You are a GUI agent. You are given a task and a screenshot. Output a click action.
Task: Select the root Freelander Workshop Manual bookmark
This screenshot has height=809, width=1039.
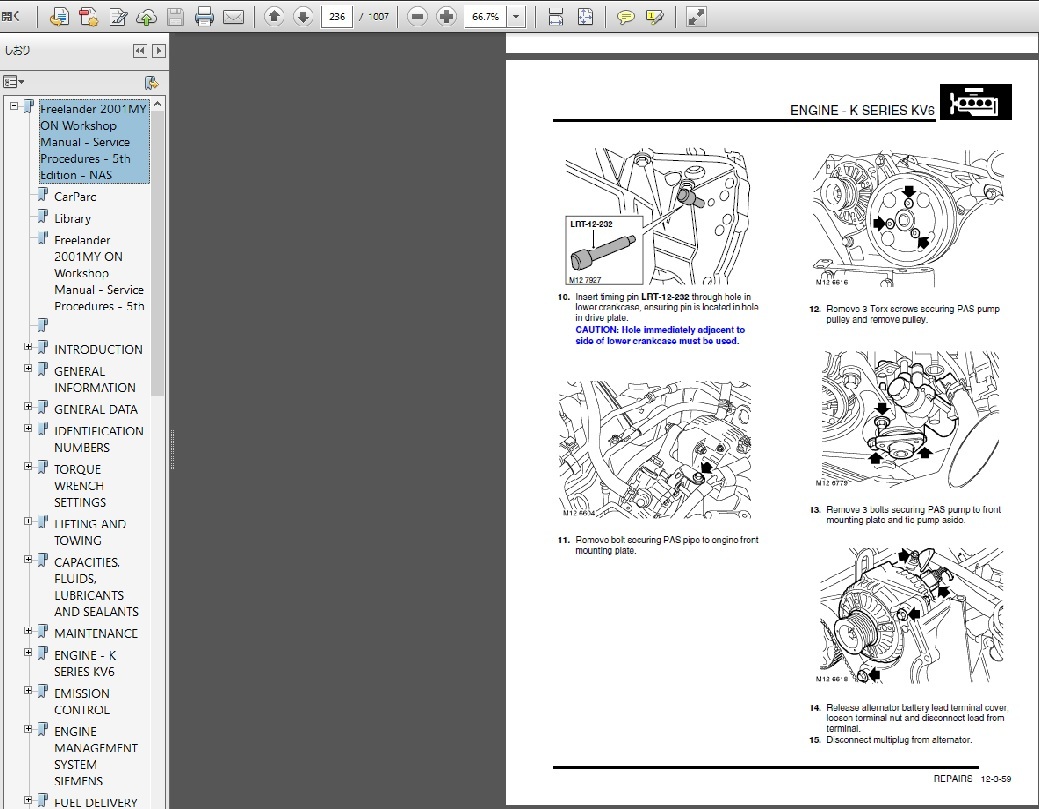tap(94, 142)
